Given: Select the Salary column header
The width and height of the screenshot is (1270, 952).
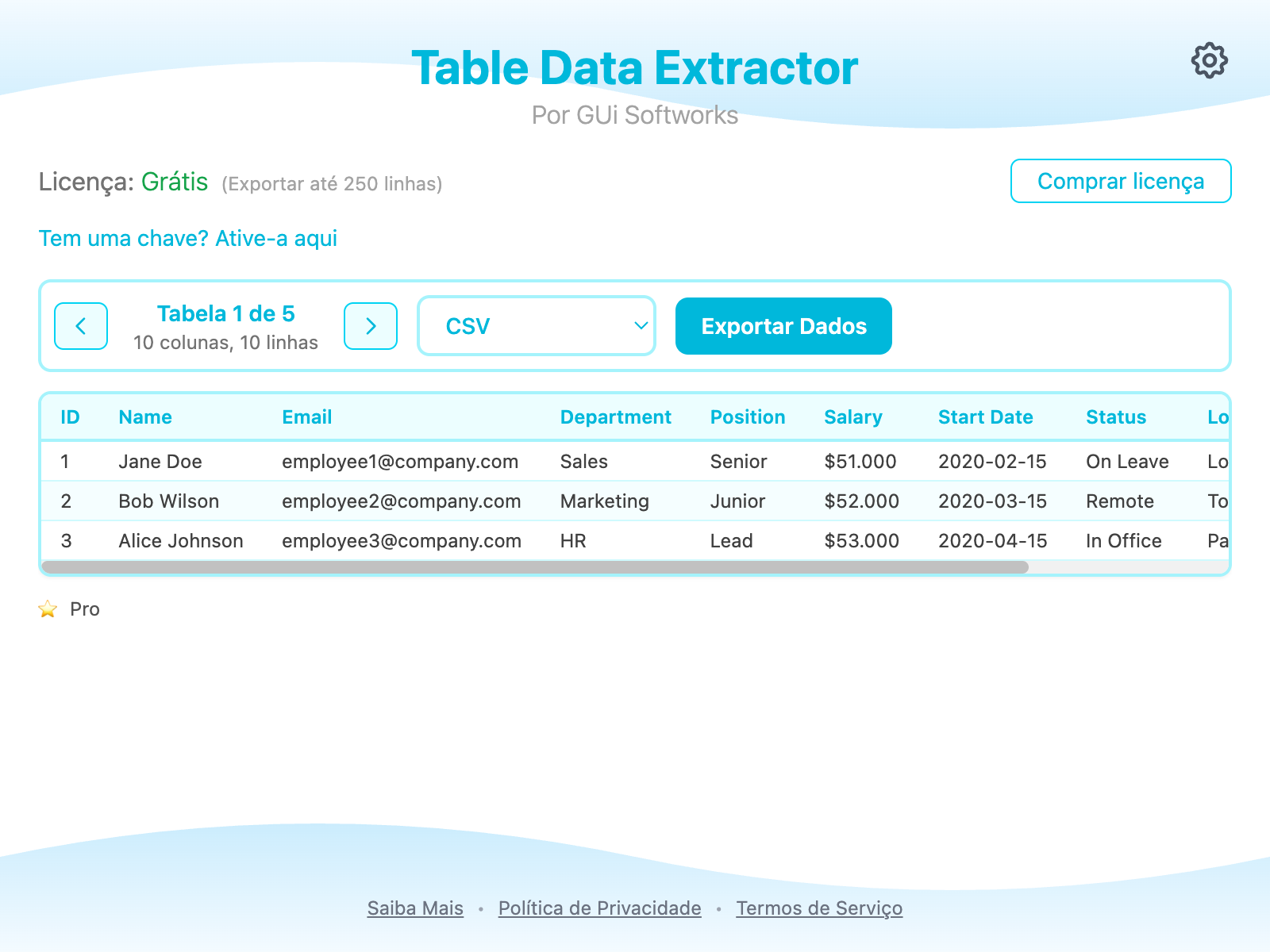Looking at the screenshot, I should point(852,416).
